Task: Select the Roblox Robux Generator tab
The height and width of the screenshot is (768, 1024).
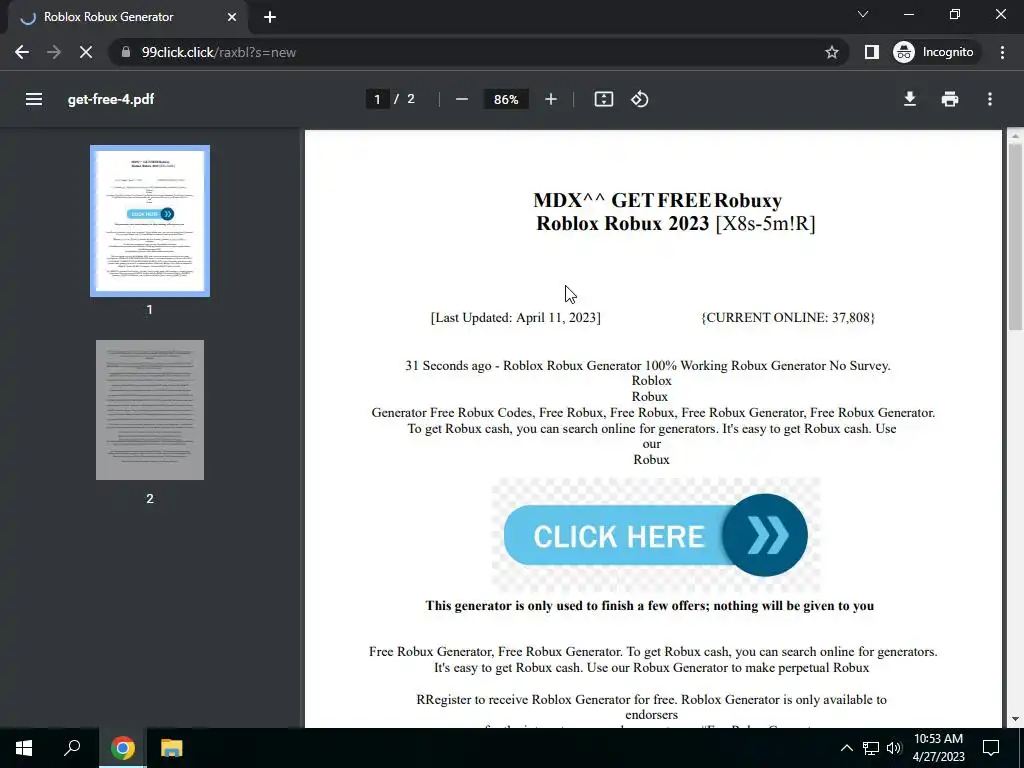Action: (x=127, y=17)
